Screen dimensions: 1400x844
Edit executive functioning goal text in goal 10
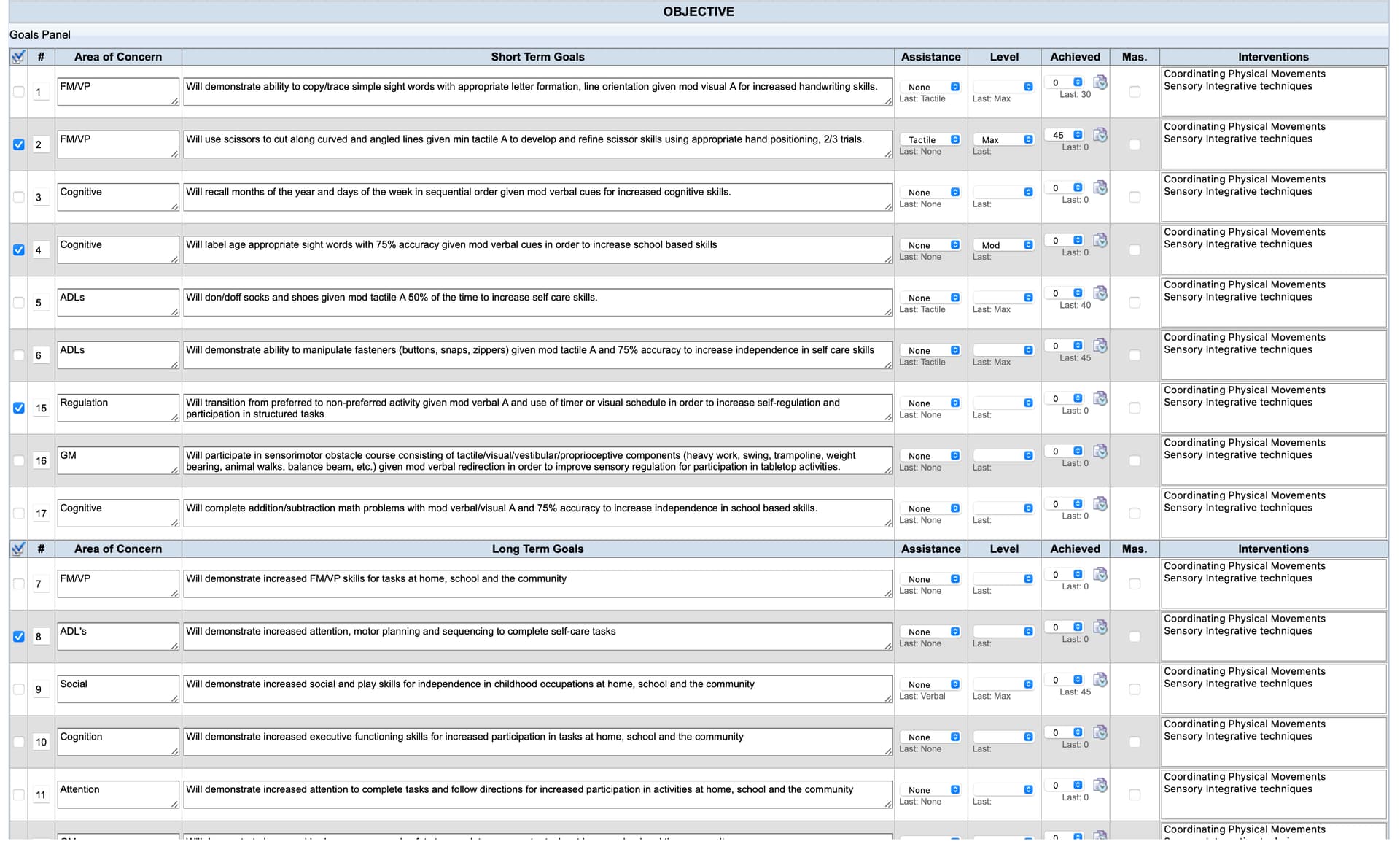(538, 742)
